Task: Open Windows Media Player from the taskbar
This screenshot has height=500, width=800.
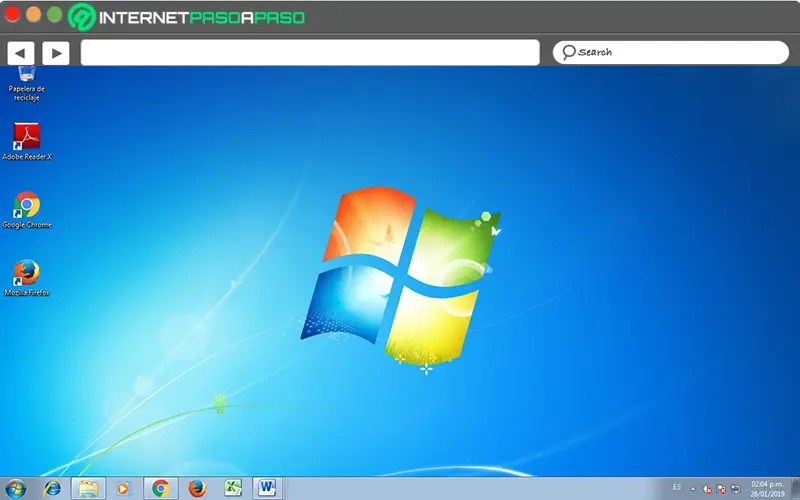Action: (123, 489)
